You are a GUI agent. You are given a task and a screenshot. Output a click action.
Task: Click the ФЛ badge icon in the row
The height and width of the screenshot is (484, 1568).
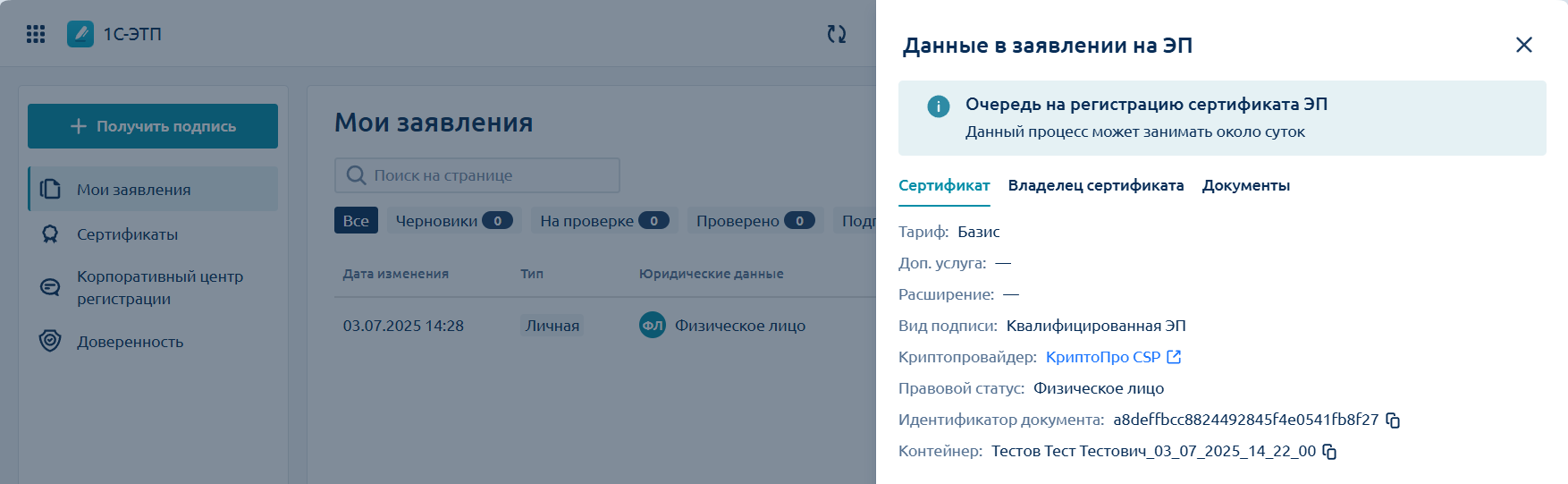pyautogui.click(x=653, y=326)
